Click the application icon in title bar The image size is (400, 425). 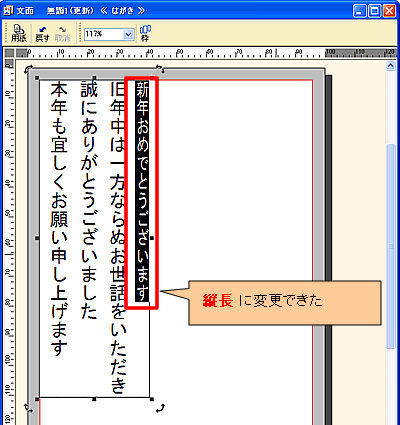click(9, 11)
